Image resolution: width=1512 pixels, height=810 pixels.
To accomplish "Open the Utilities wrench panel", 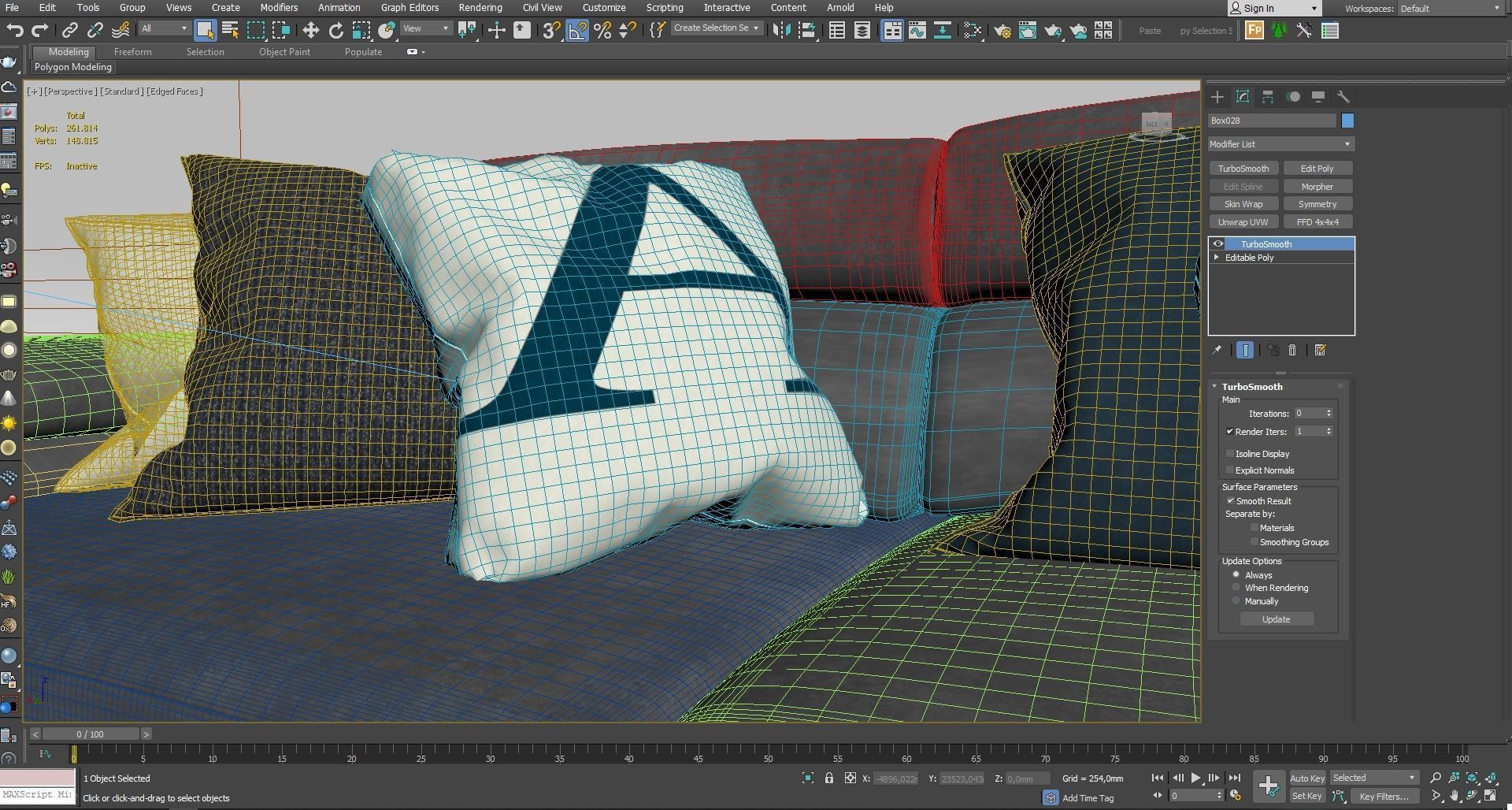I will tap(1343, 97).
